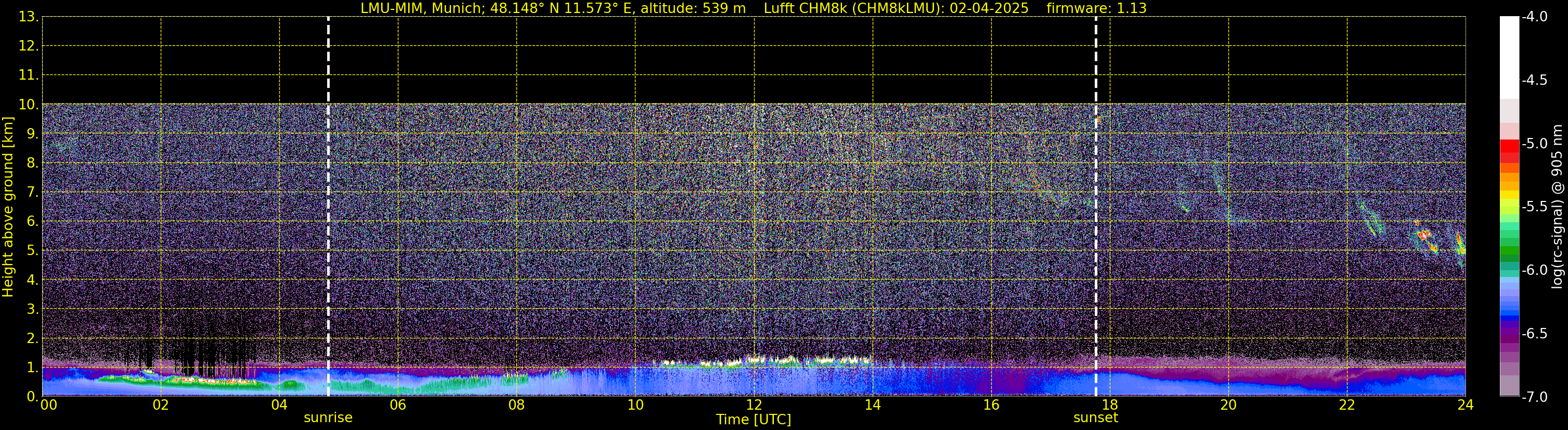Click the '1.' height axis tick label

32,368
